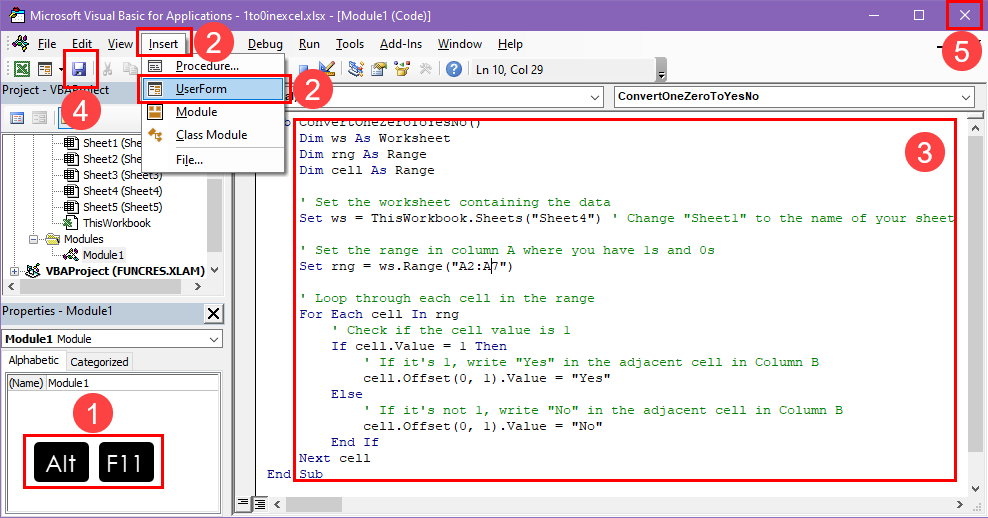Choose Procedure... from Insert menu

coord(213,66)
